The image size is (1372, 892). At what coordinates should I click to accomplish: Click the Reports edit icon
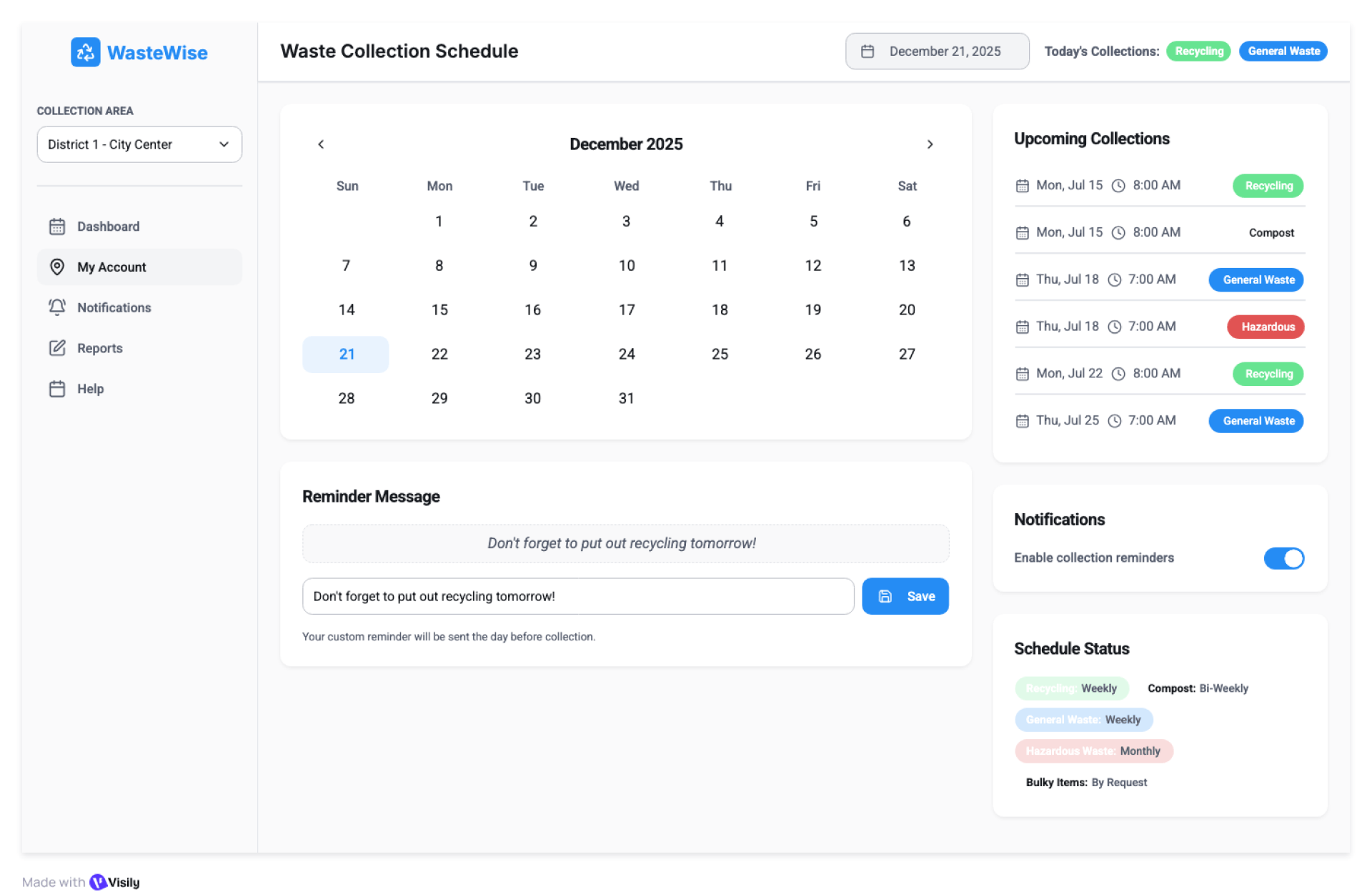(x=57, y=348)
